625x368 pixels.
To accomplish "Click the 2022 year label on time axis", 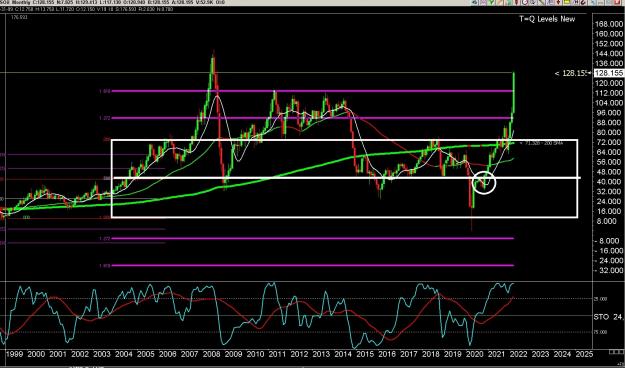I will click(x=518, y=354).
